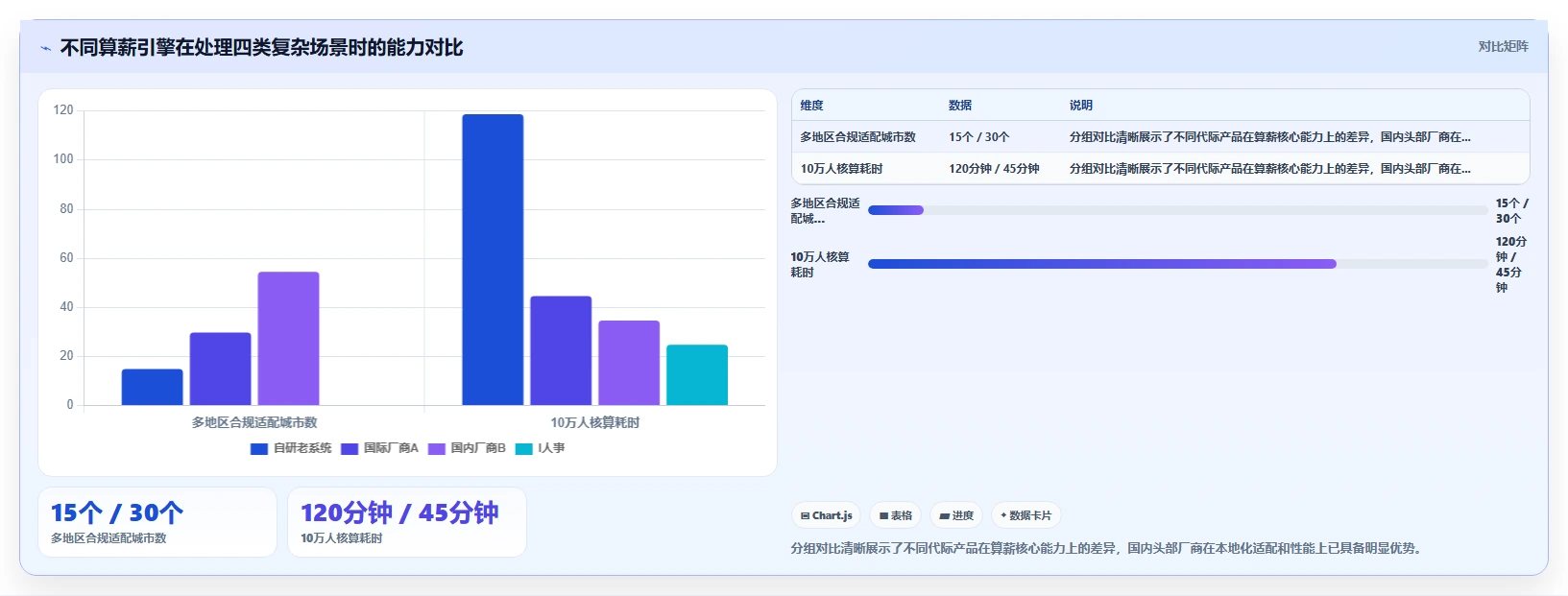Click the 国际厂商A bar in 10万人核算耗时 group
This screenshot has width=1568, height=596.
561,350
